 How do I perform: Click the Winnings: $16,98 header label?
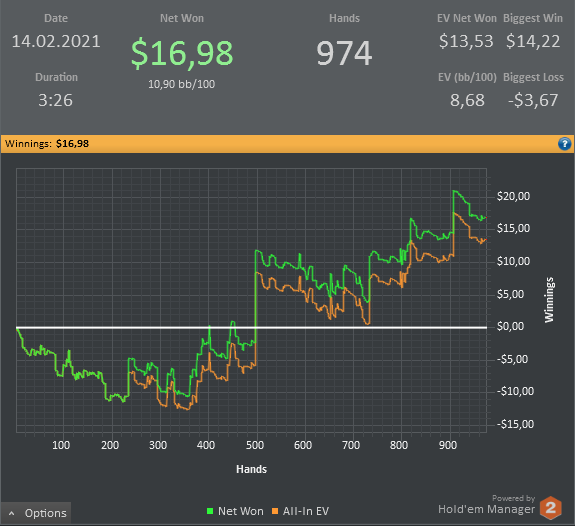[47, 144]
